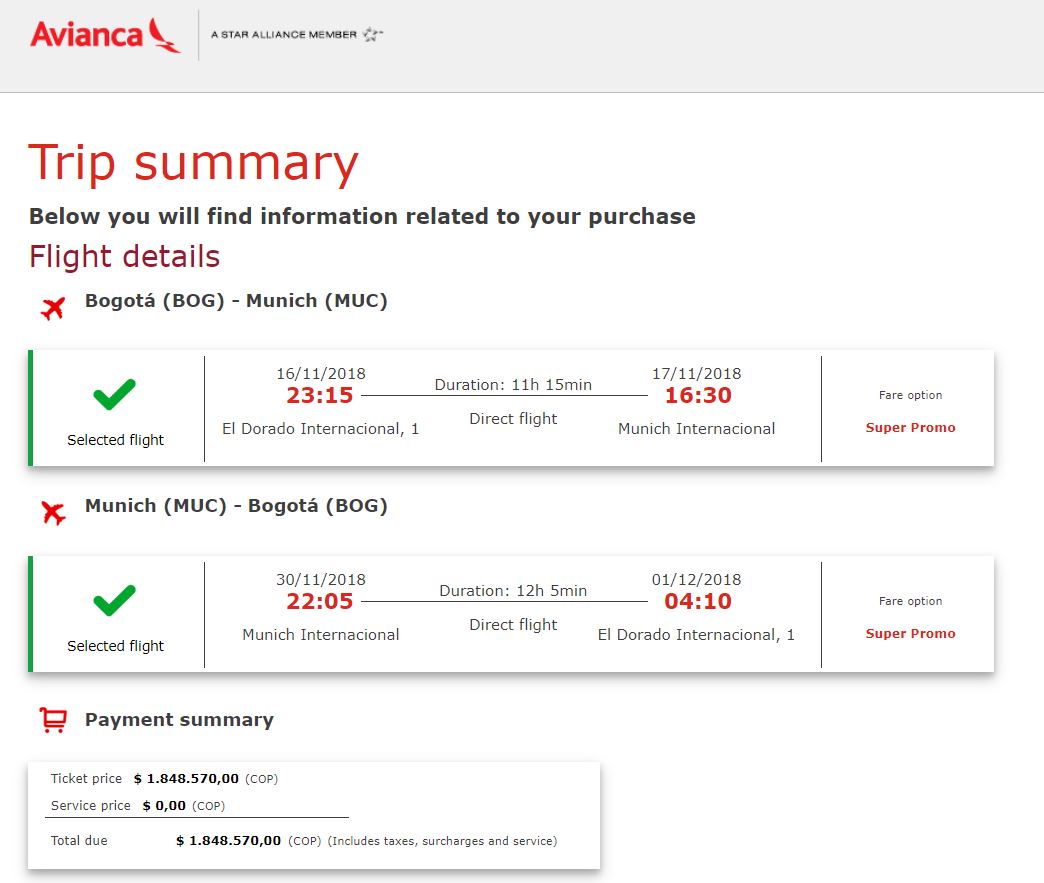1044x883 pixels.
Task: Click the 22:05 Munich departure time
Action: 320,602
